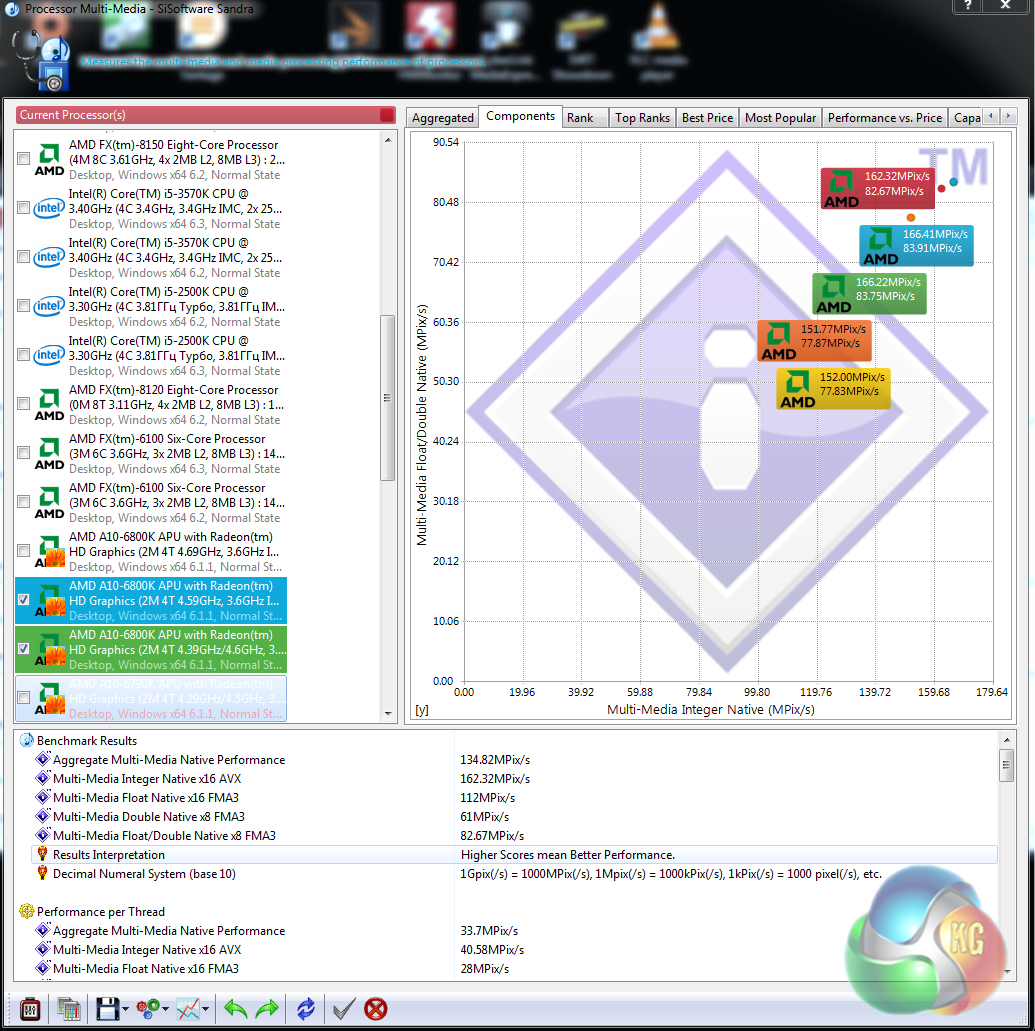This screenshot has height=1031, width=1035.
Task: Open the module options toolbar icon
Action: 30,1009
